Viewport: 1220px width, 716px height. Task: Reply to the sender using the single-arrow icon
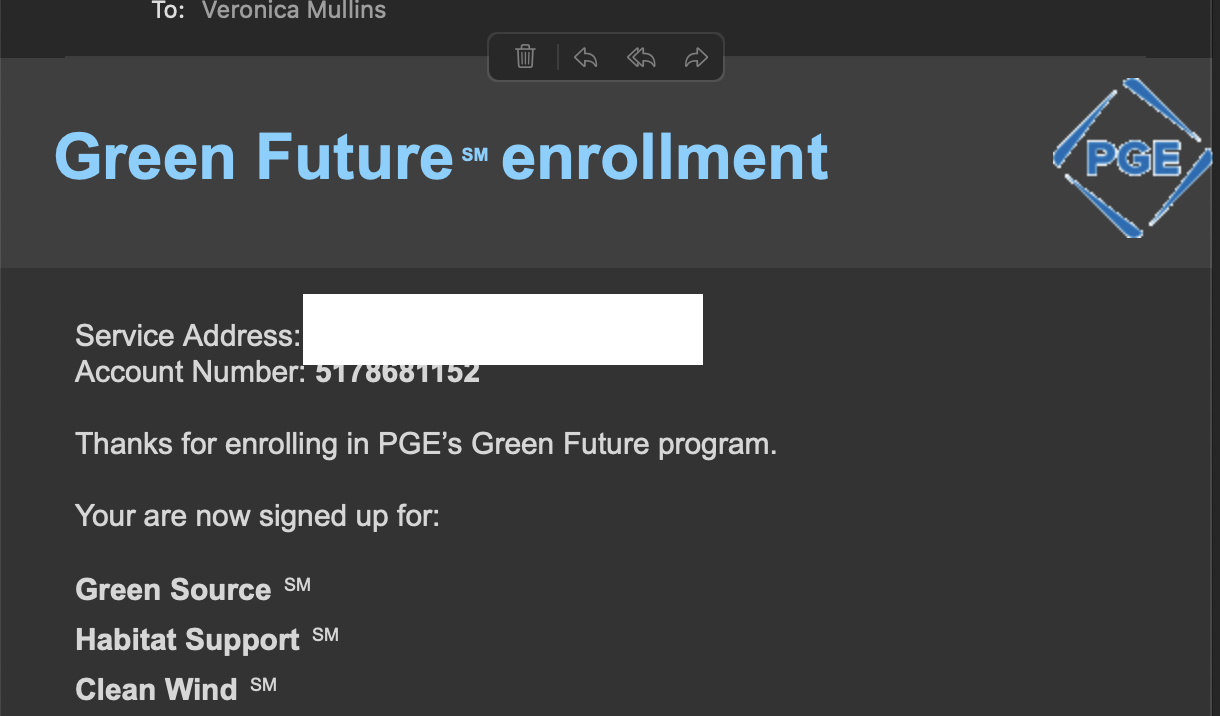(x=585, y=58)
